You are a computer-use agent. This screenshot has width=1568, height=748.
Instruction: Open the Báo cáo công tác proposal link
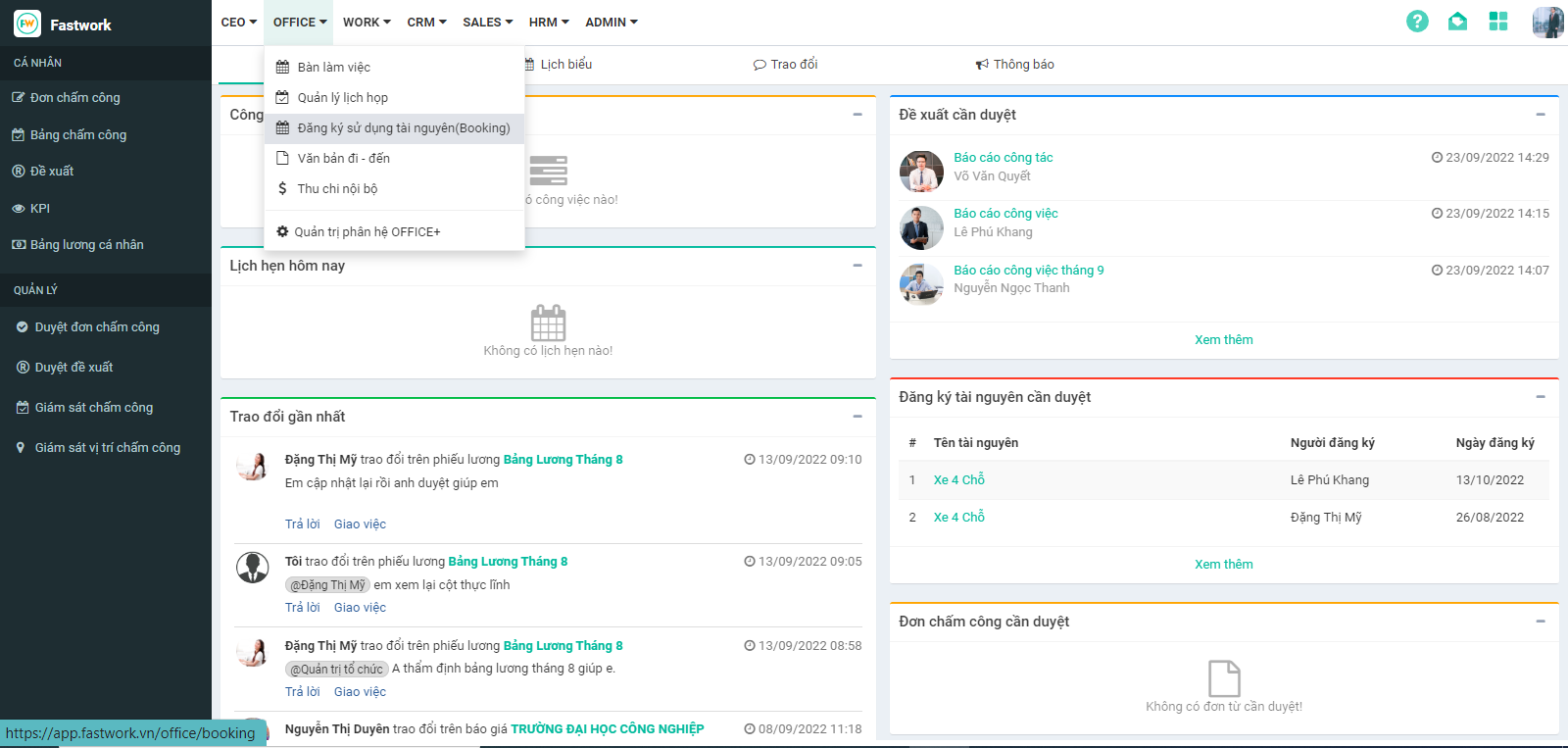click(1003, 158)
